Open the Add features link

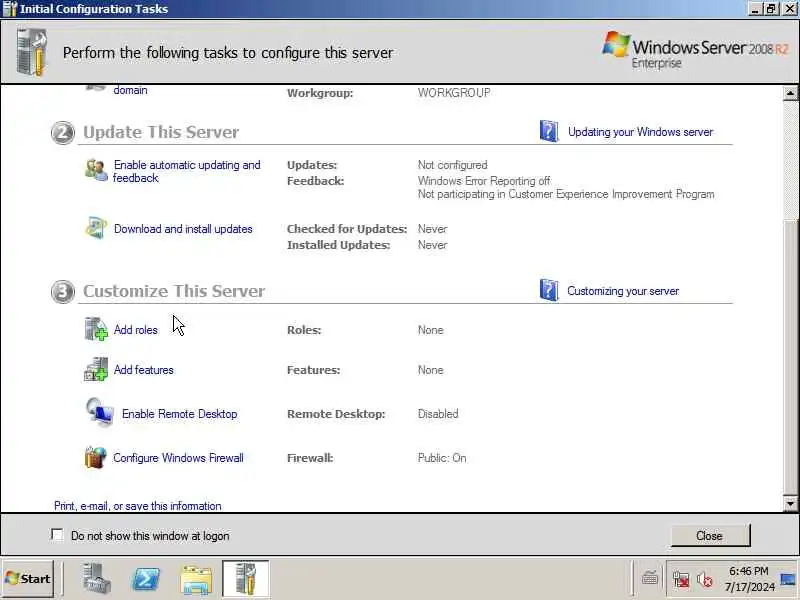tap(144, 369)
